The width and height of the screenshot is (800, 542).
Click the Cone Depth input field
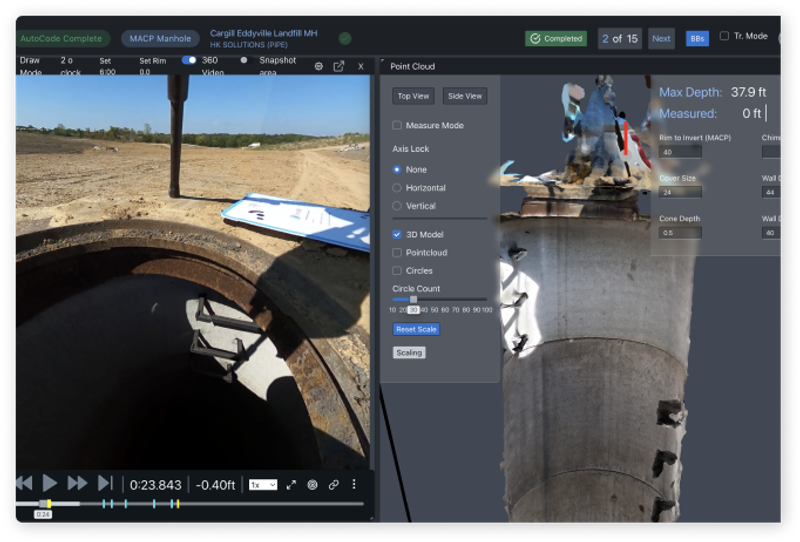pos(680,233)
